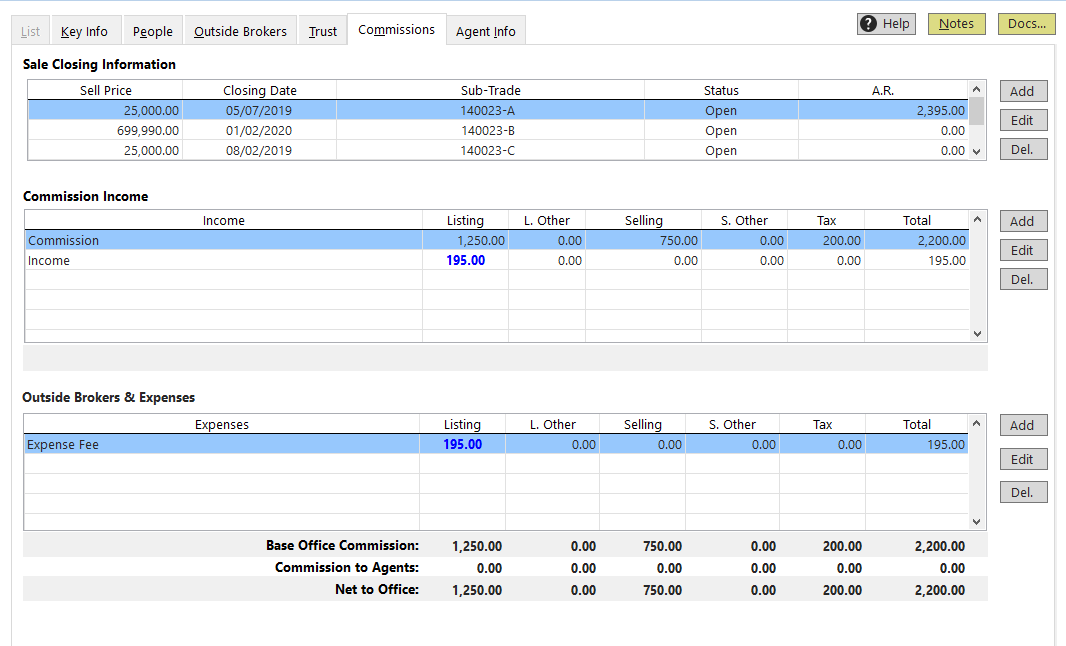This screenshot has height=646, width=1066.
Task: Add a new Sale Closing entry
Action: point(1023,90)
